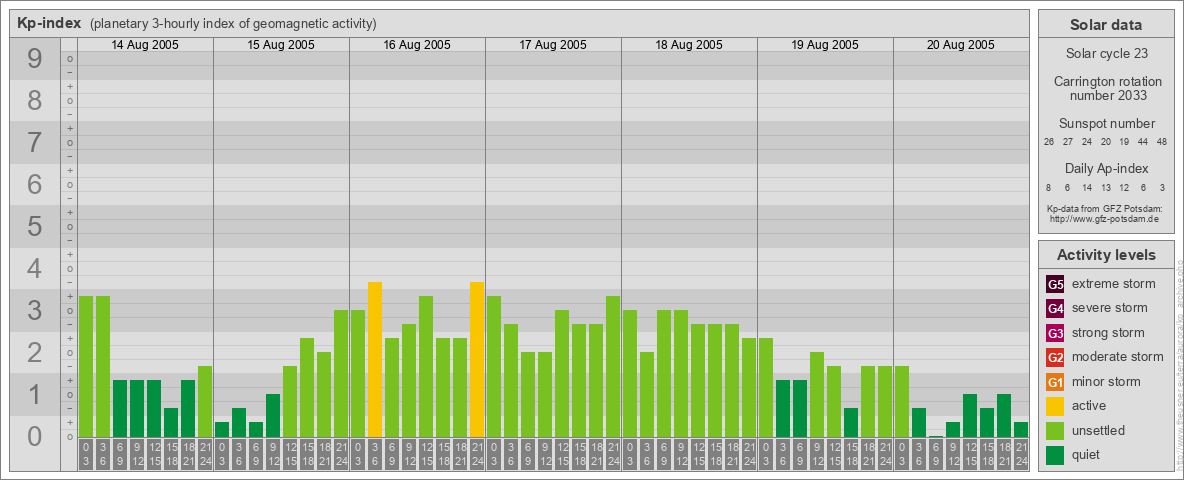Click the 21-24 hour label under 20 Aug
The image size is (1184, 480).
click(x=1021, y=454)
